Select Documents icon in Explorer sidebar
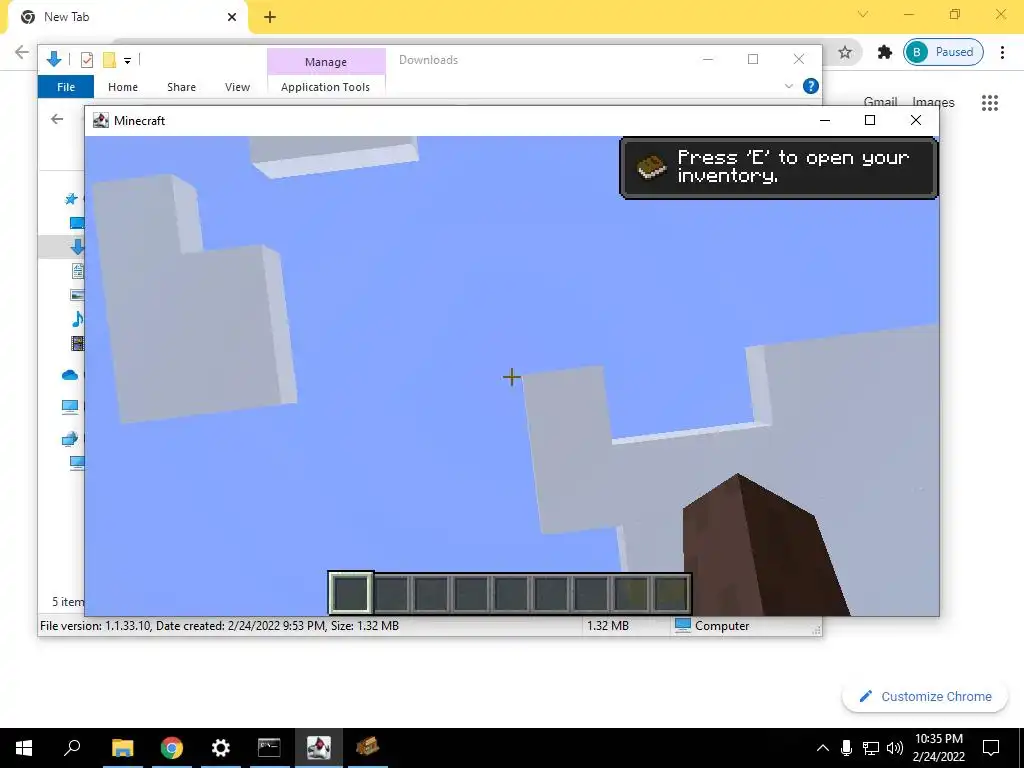The image size is (1024, 768). click(77, 270)
